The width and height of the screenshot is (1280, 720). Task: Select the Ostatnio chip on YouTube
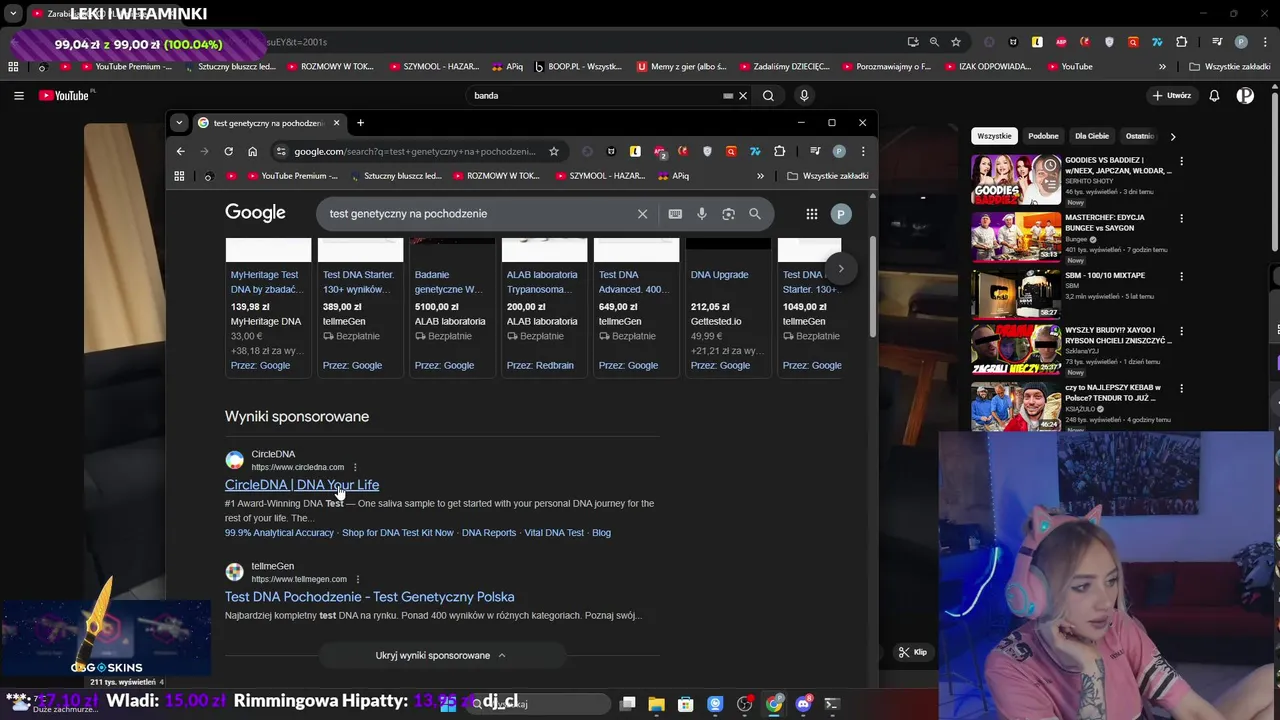click(1139, 136)
